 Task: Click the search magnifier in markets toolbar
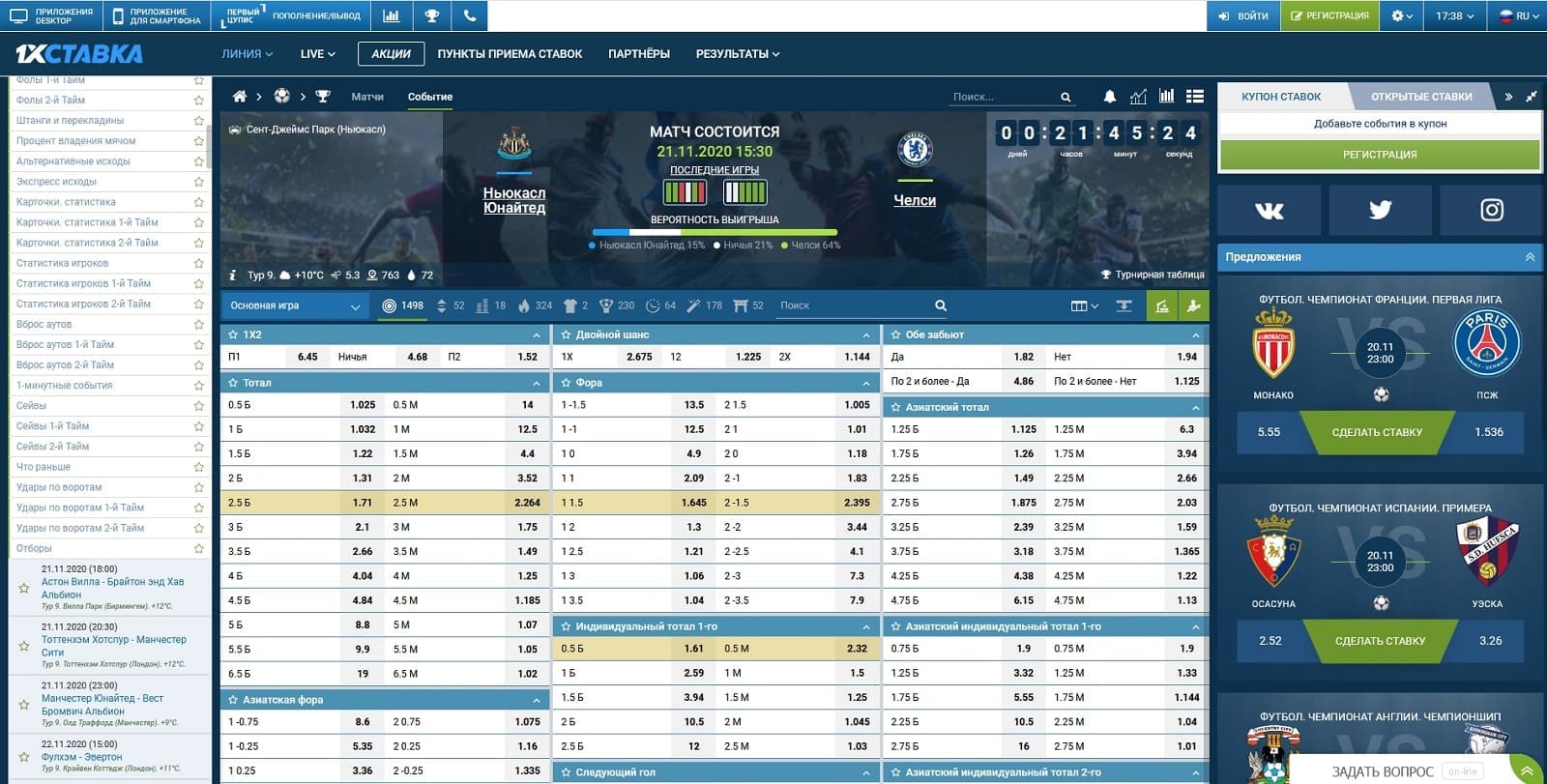pos(941,305)
